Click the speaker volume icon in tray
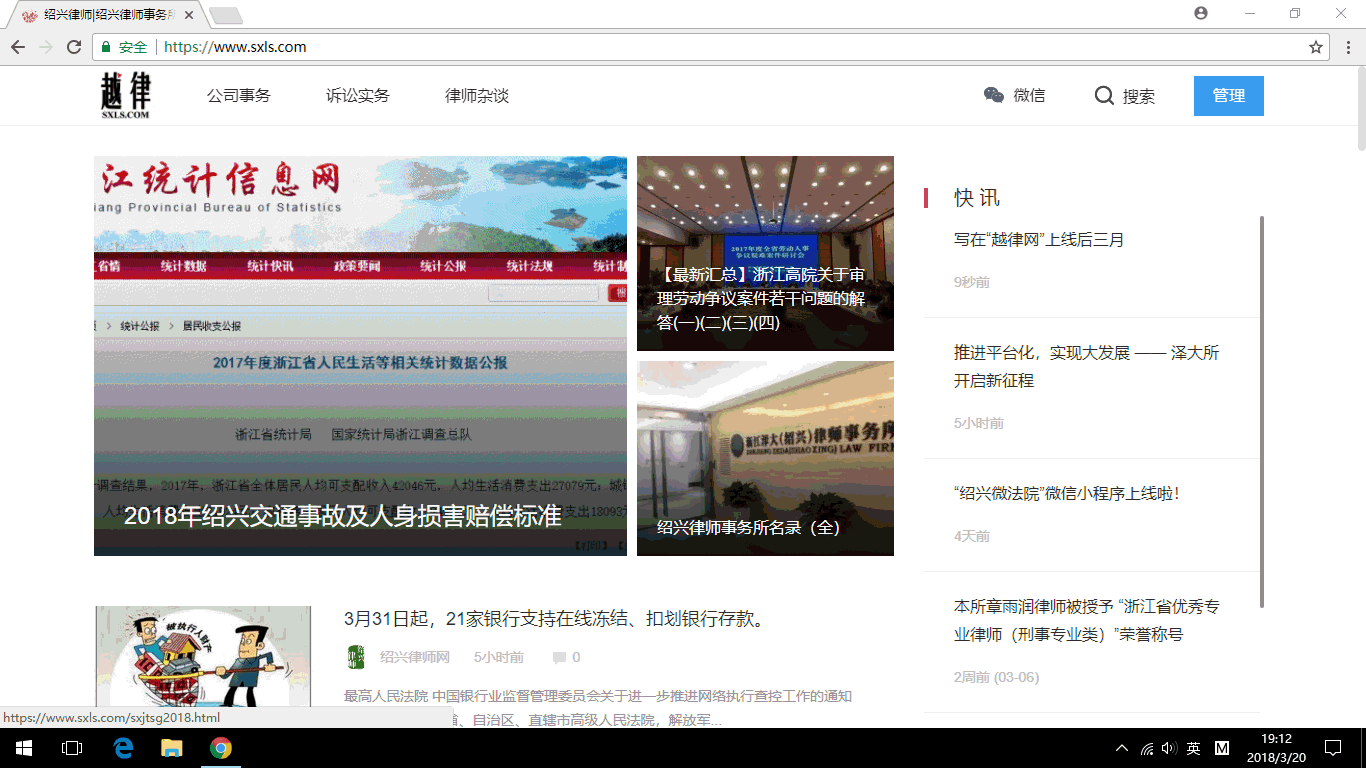This screenshot has height=768, width=1366. coord(1170,747)
